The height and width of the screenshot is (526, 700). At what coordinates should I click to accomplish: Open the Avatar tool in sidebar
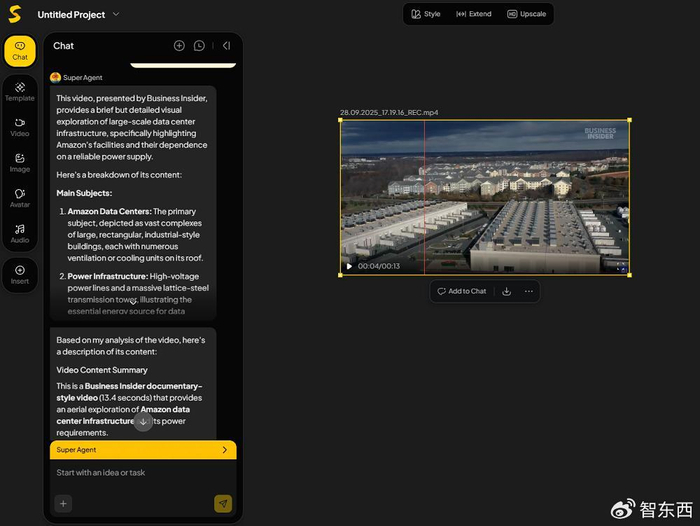click(x=19, y=197)
